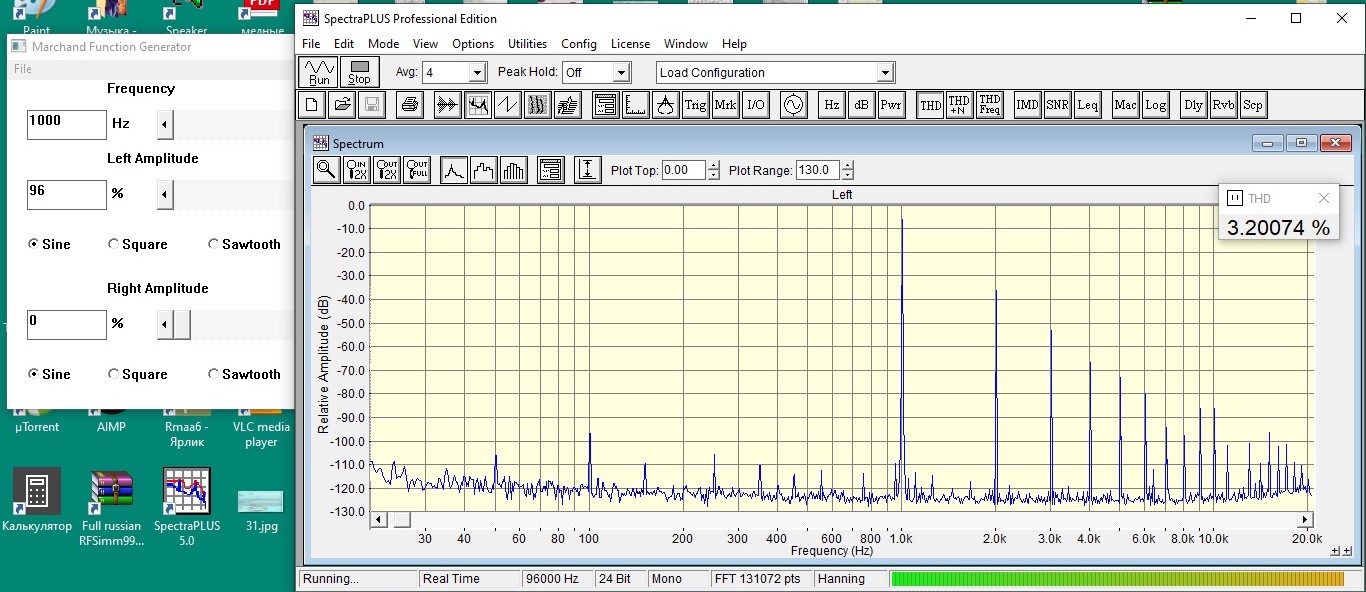Click the Log toolbar button
This screenshot has width=1366, height=592.
(1155, 105)
